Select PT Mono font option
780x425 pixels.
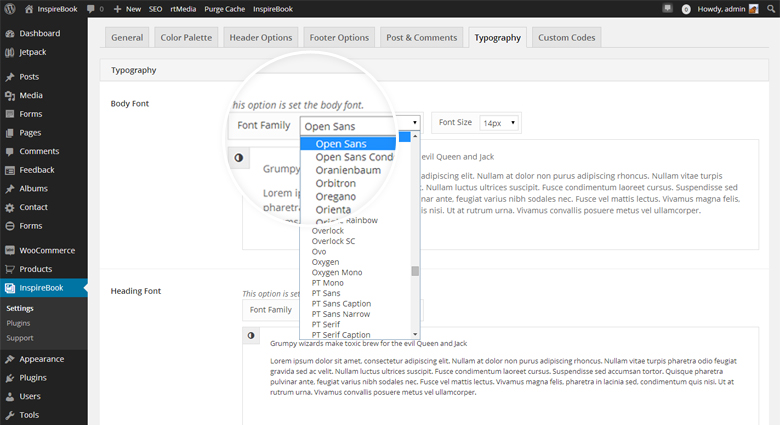tap(327, 283)
